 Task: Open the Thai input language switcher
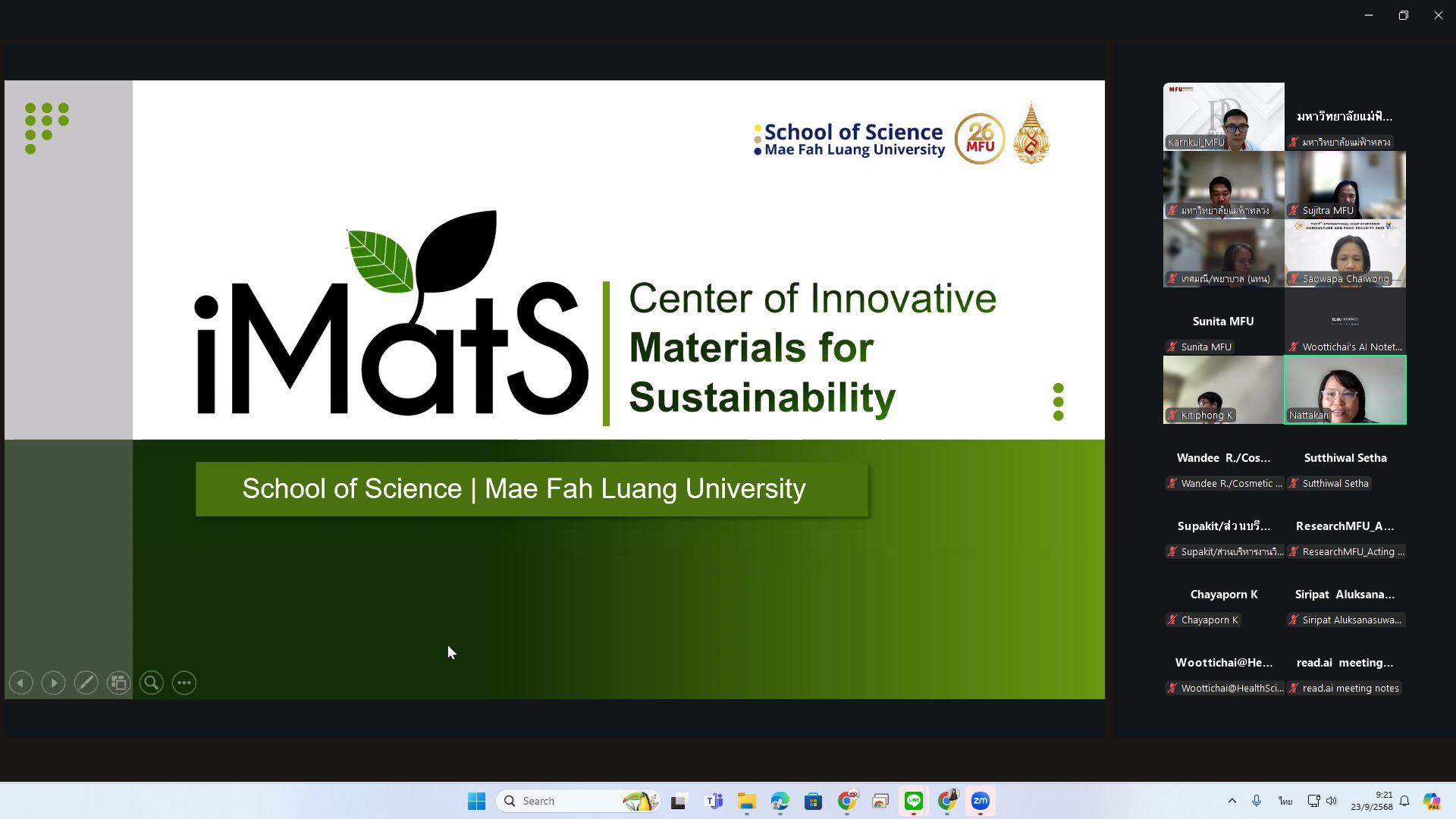click(x=1285, y=801)
